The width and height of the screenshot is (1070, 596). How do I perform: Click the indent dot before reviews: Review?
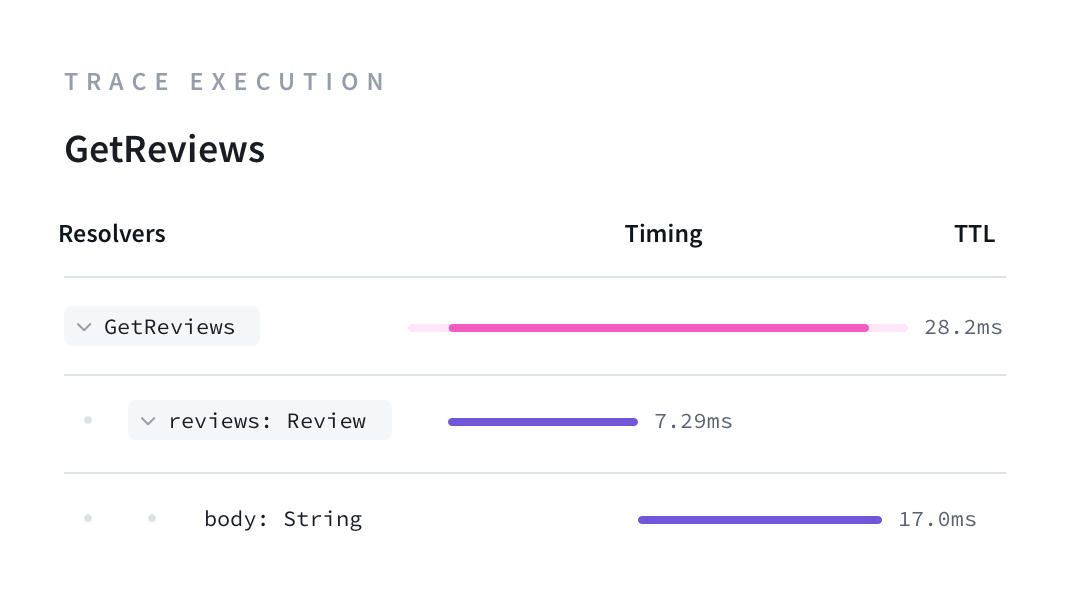point(88,420)
